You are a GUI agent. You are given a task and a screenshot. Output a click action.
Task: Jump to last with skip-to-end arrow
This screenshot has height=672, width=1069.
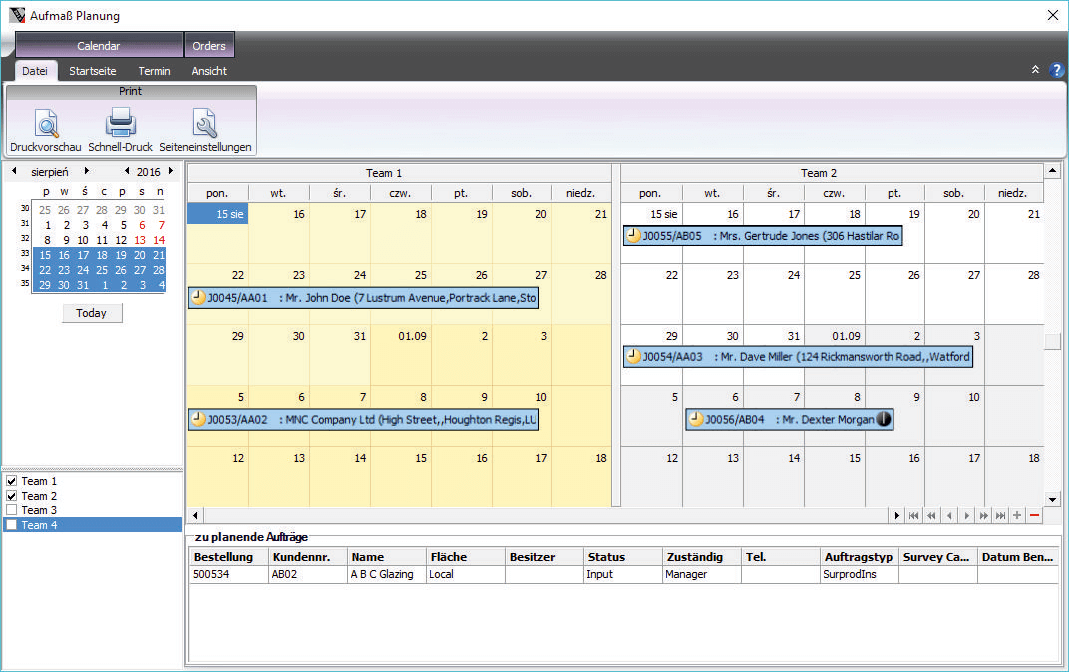(x=1000, y=515)
